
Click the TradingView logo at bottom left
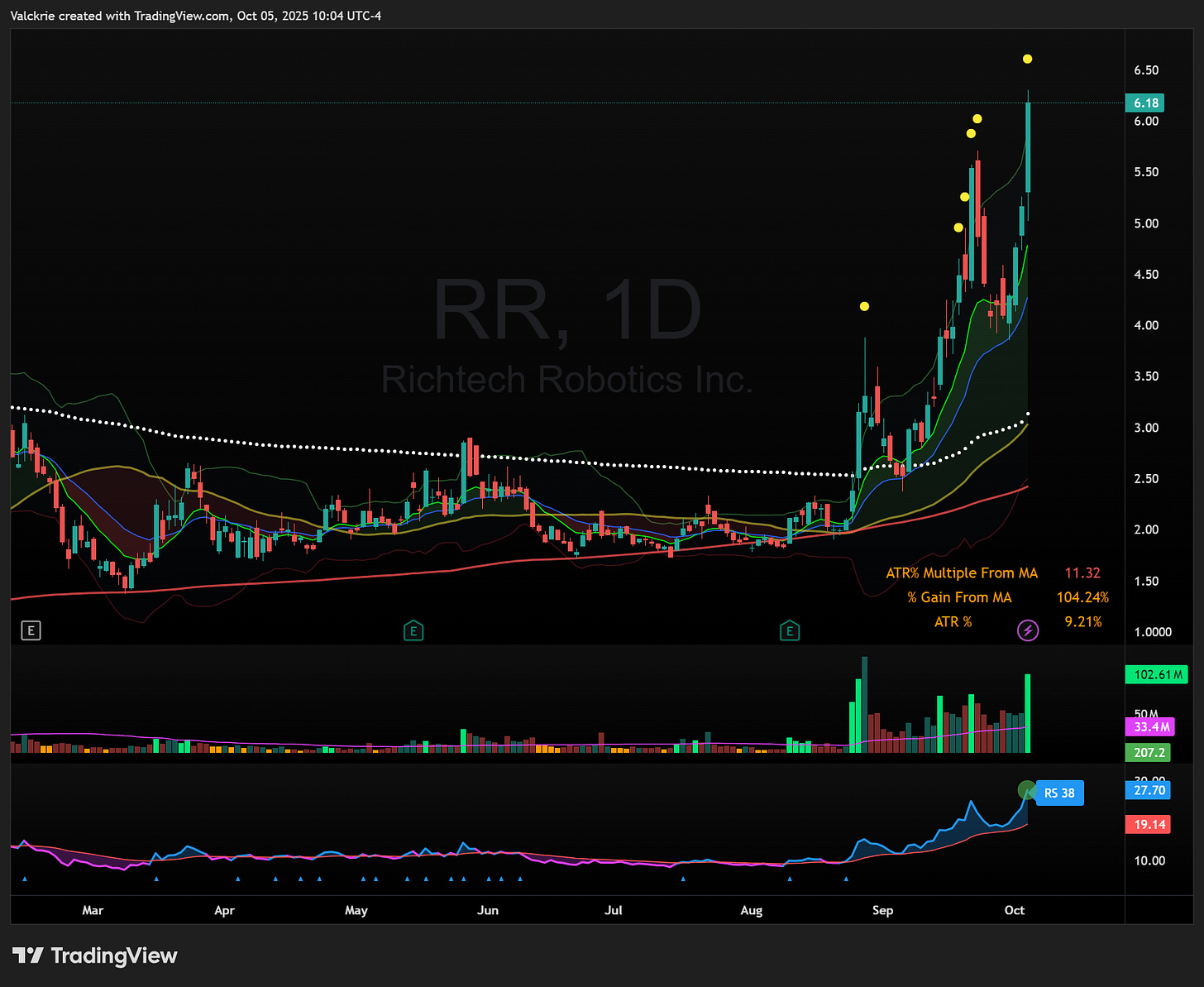95,956
